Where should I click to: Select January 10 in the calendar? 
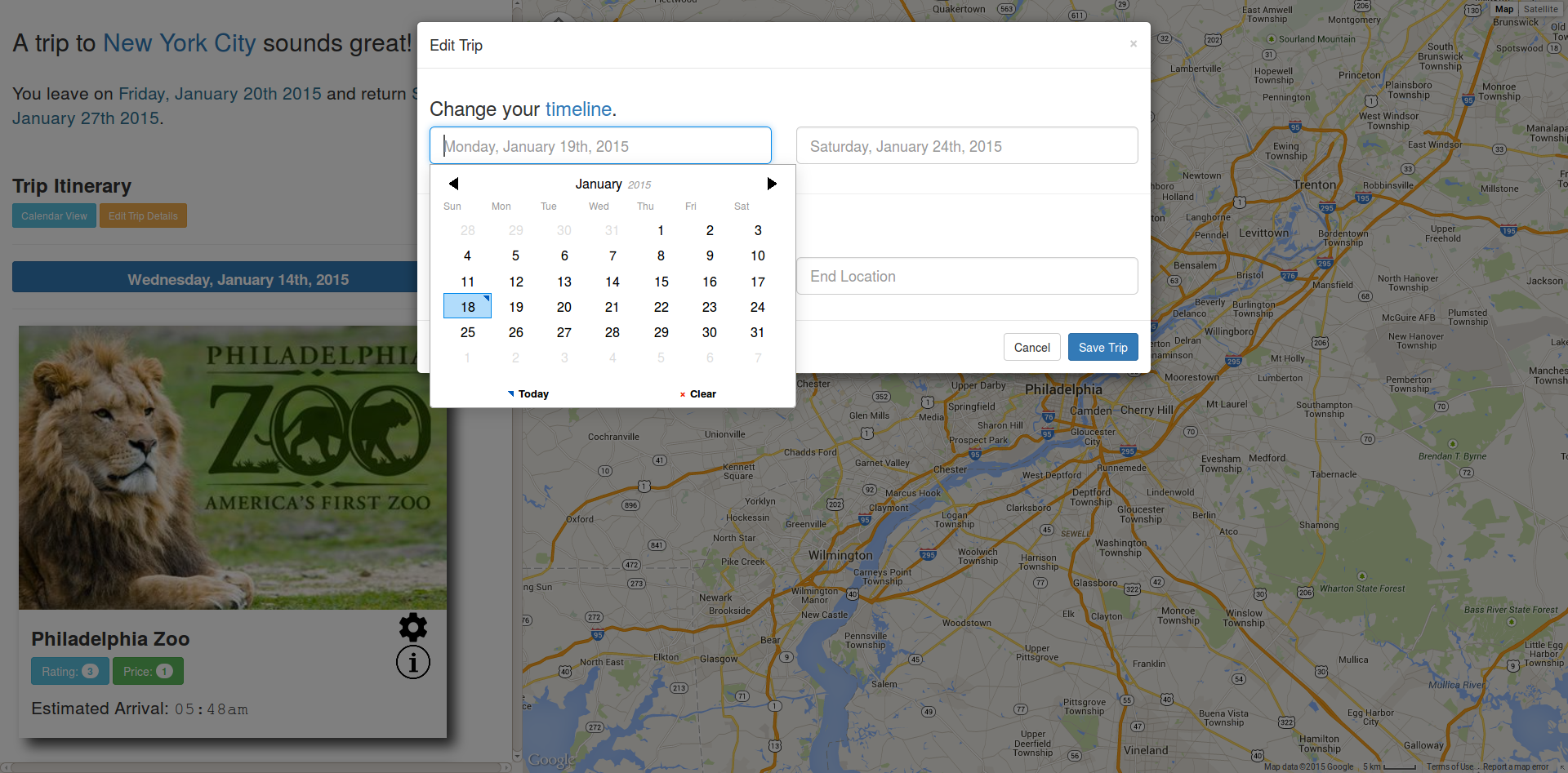coord(758,255)
